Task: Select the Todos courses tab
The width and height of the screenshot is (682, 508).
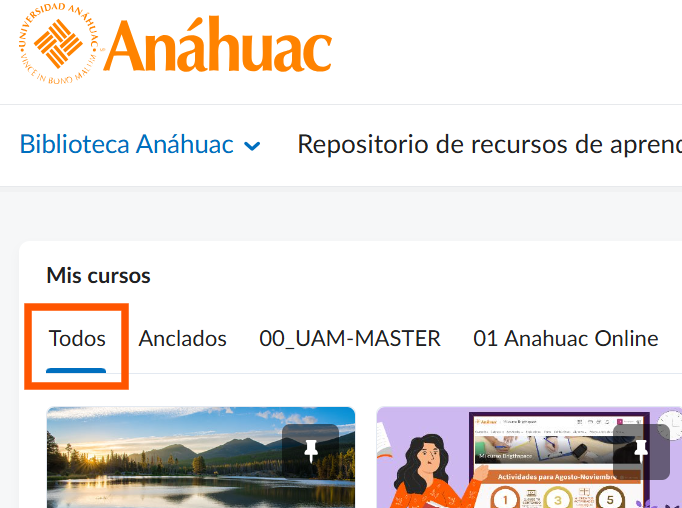Action: (x=77, y=339)
